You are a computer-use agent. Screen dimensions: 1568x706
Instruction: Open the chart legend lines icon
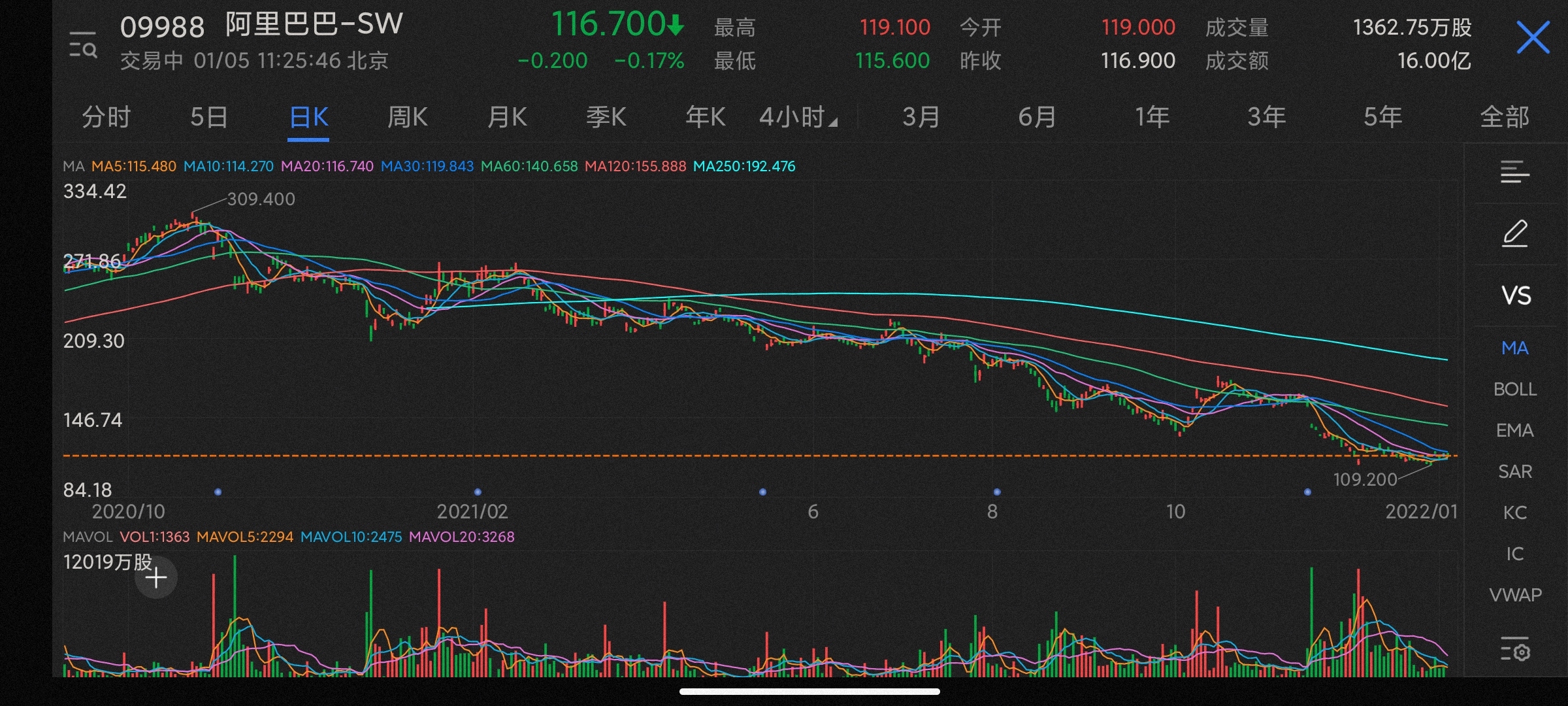1515,172
